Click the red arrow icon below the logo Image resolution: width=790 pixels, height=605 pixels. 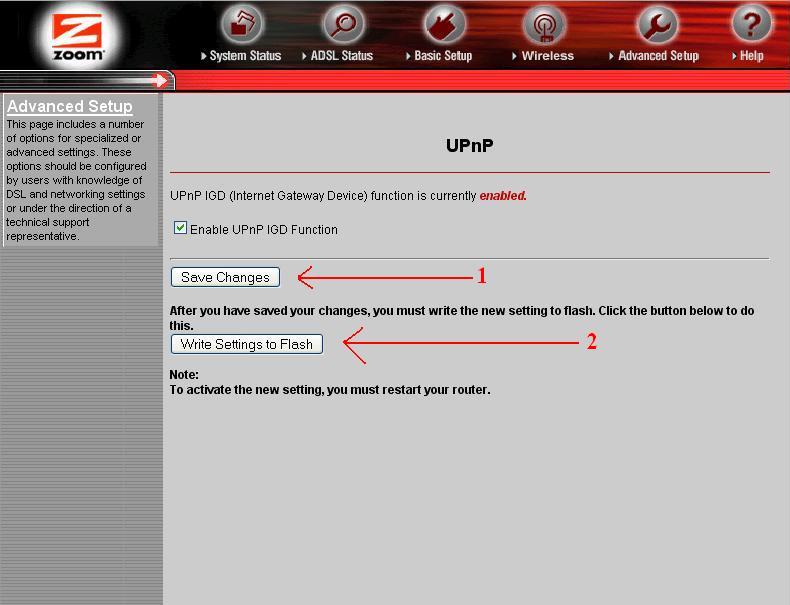pos(159,80)
